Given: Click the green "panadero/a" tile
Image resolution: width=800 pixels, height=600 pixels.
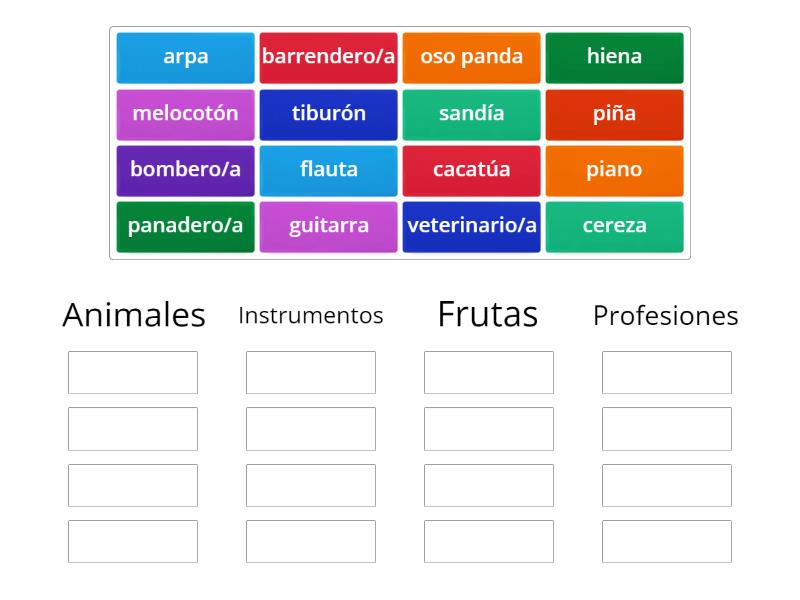Looking at the screenshot, I should pos(185,226).
